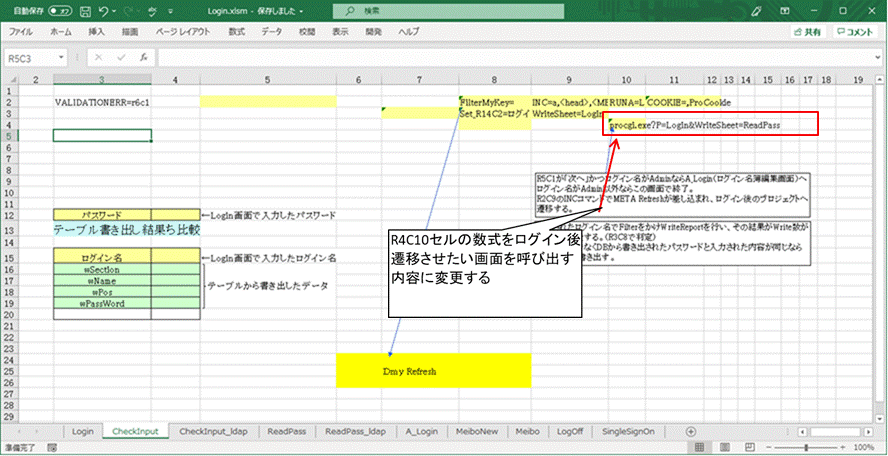Click the Select All corner triangle

(x=12, y=80)
